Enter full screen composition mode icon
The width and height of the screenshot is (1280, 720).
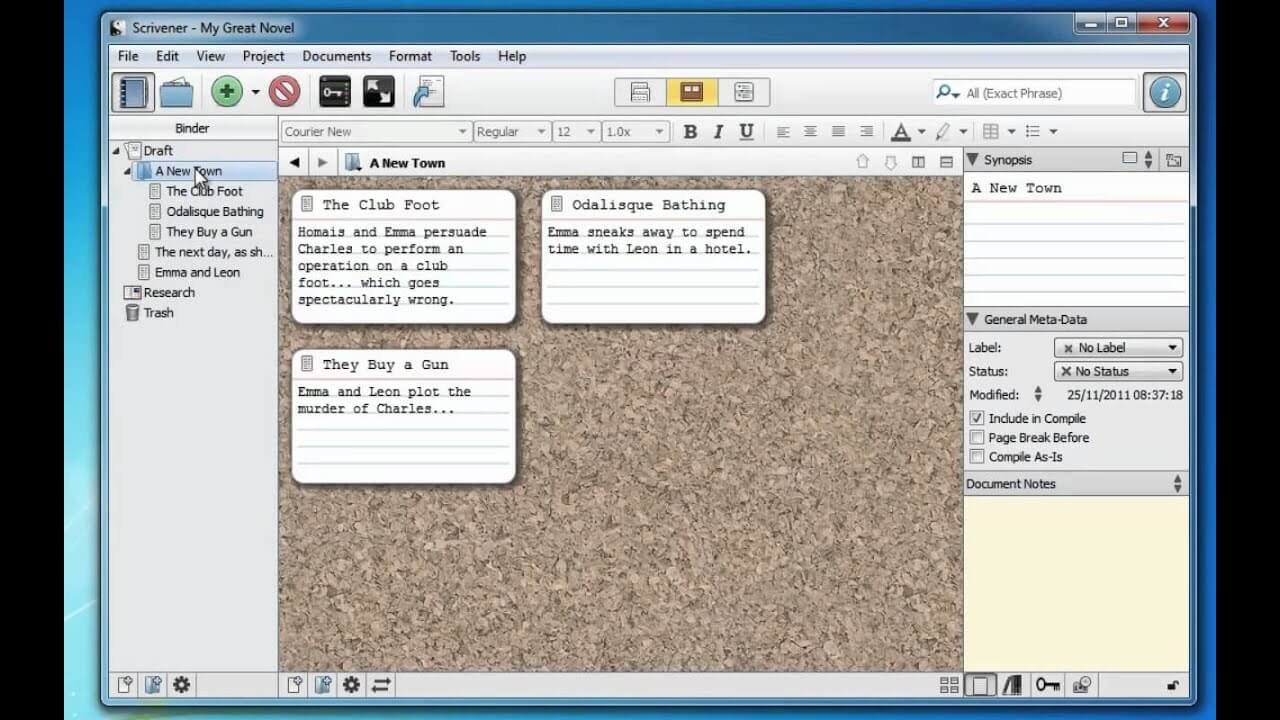pyautogui.click(x=378, y=92)
